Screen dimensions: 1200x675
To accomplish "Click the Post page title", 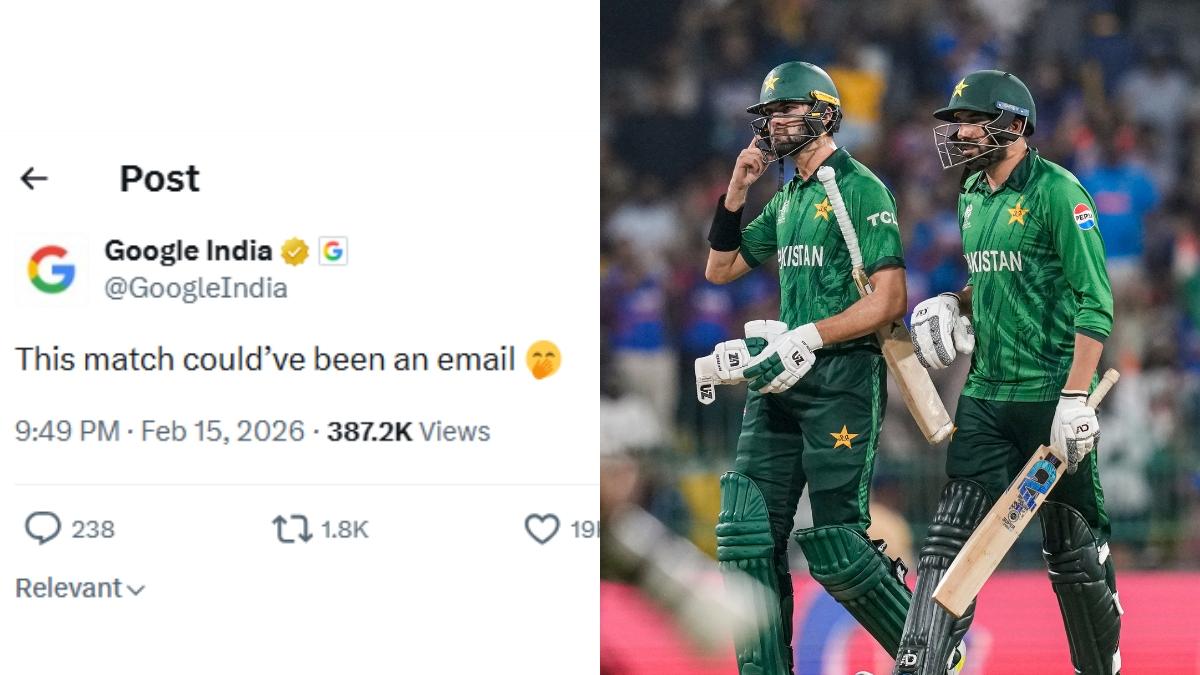I will point(158,178).
